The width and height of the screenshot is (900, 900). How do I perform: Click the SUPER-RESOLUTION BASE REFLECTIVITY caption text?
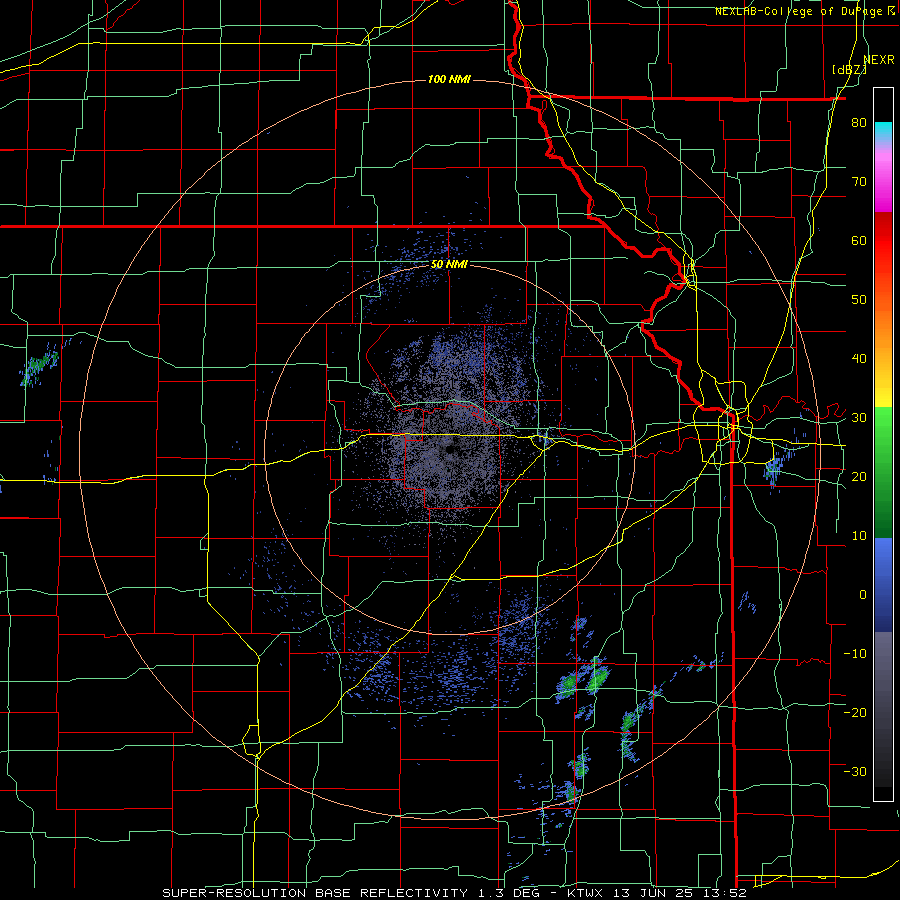(x=315, y=893)
